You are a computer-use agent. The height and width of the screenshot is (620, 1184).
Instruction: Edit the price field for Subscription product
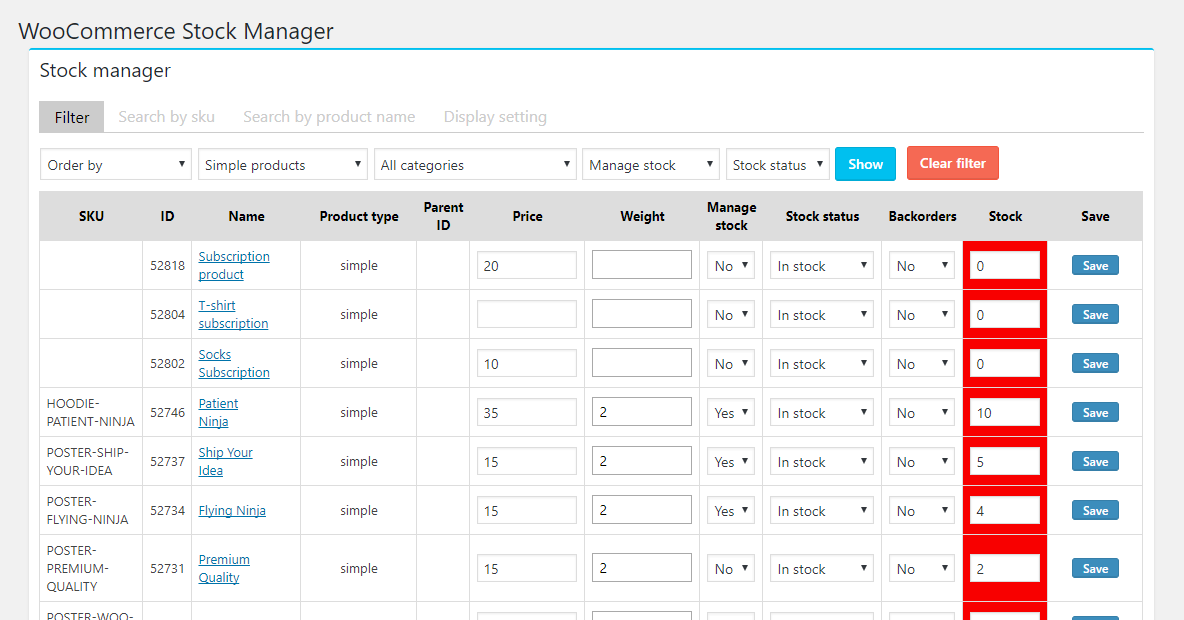[527, 266]
